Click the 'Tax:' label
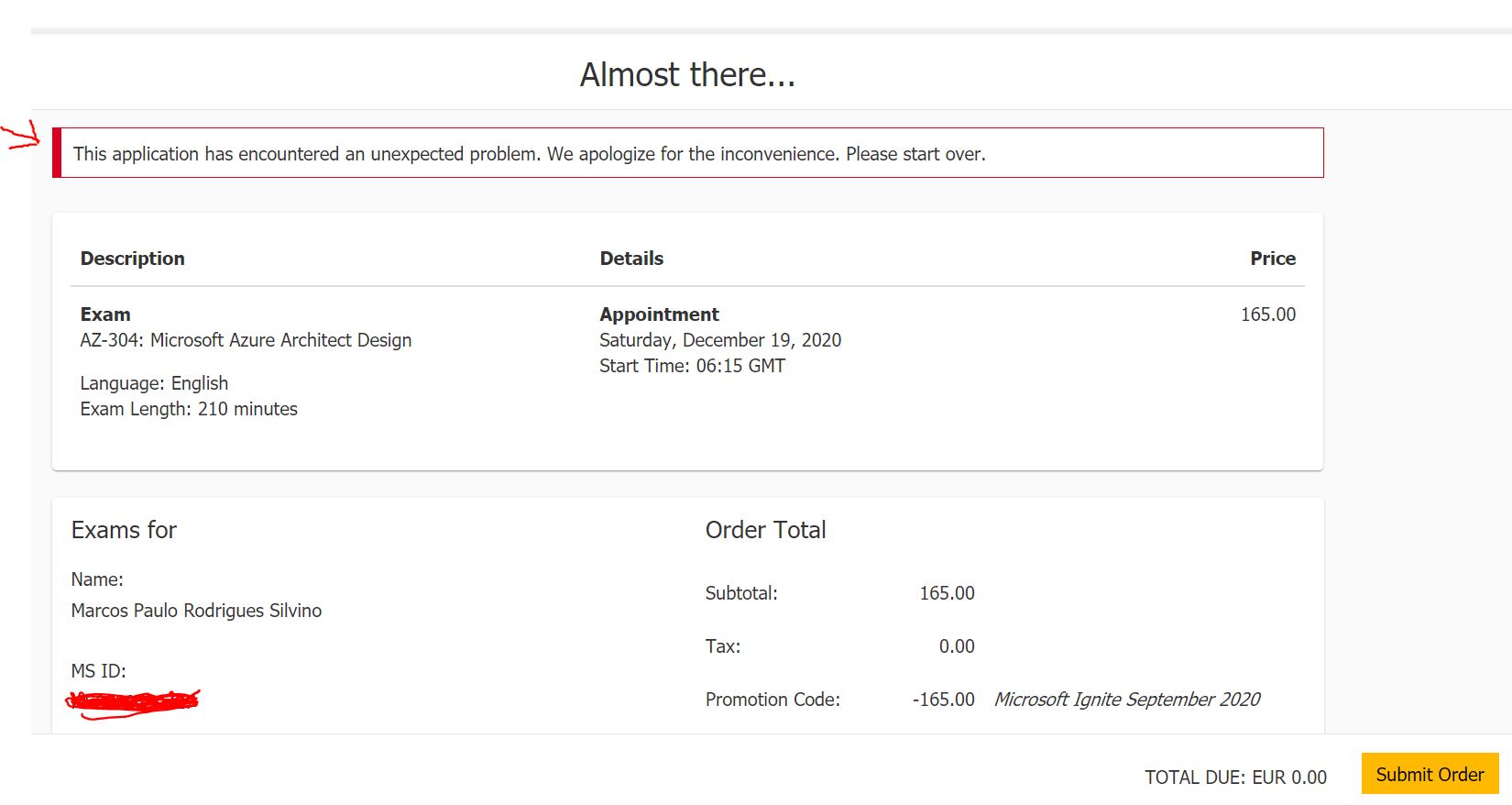This screenshot has height=805, width=1512. click(723, 646)
